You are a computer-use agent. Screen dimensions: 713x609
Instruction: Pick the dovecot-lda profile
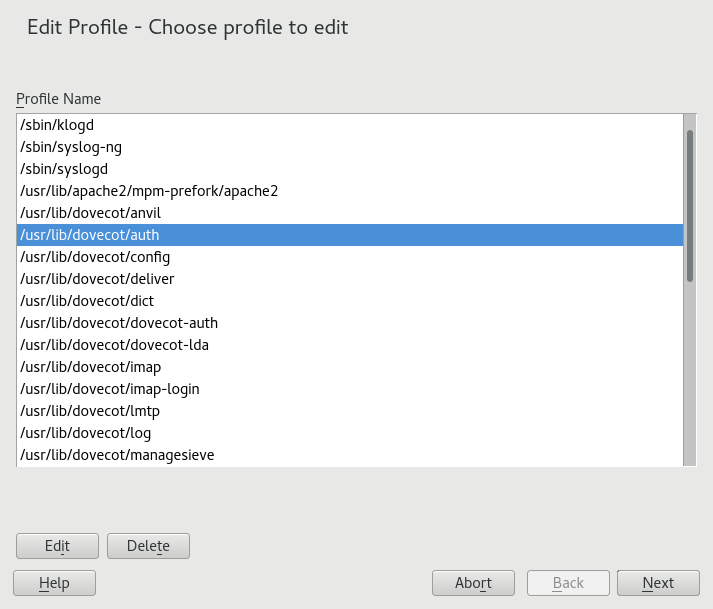tap(114, 345)
